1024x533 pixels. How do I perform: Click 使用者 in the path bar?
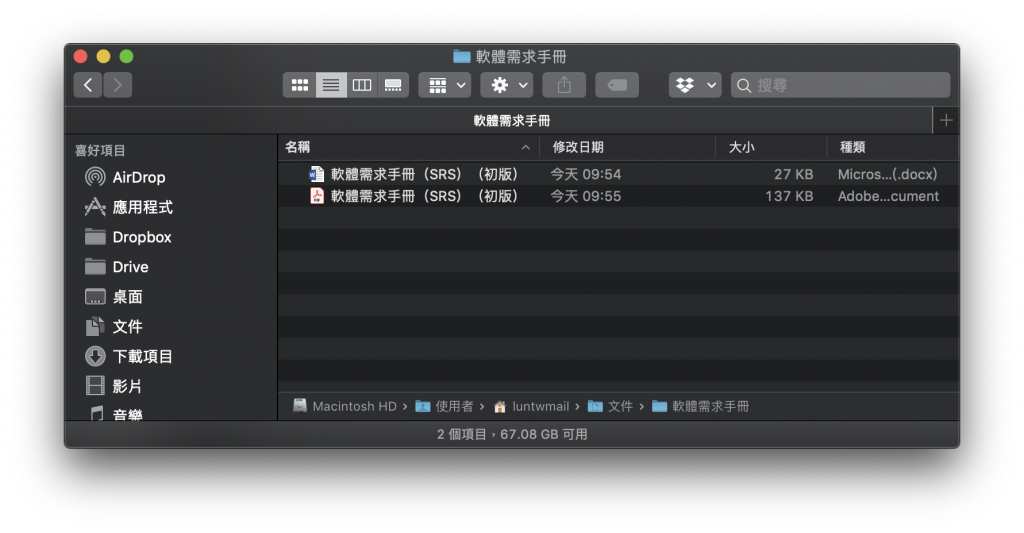(x=444, y=406)
